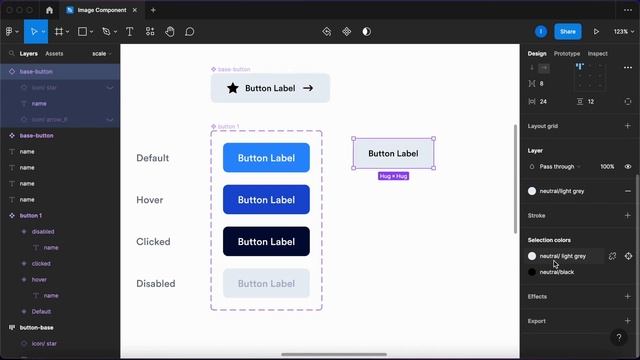Close the Image Component tab

(135, 10)
